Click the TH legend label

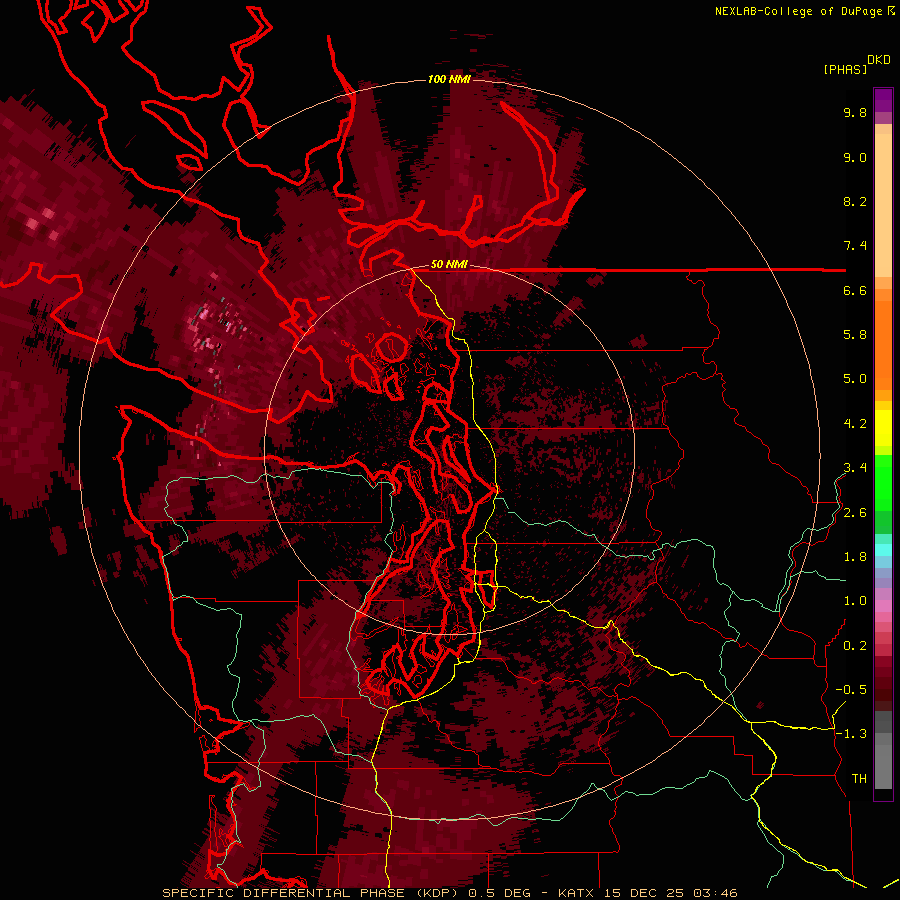tap(859, 779)
